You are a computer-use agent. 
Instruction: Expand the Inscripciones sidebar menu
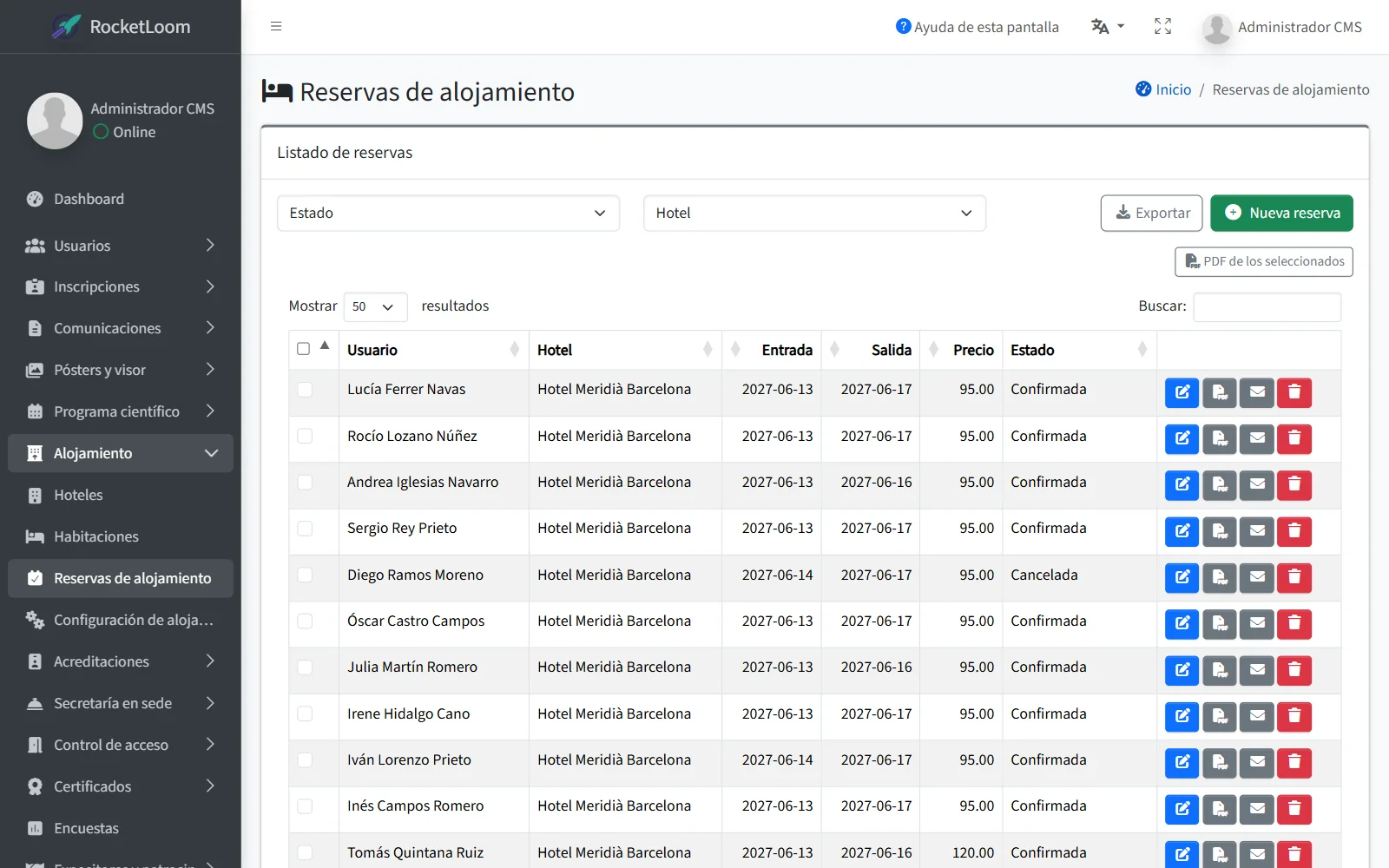121,286
